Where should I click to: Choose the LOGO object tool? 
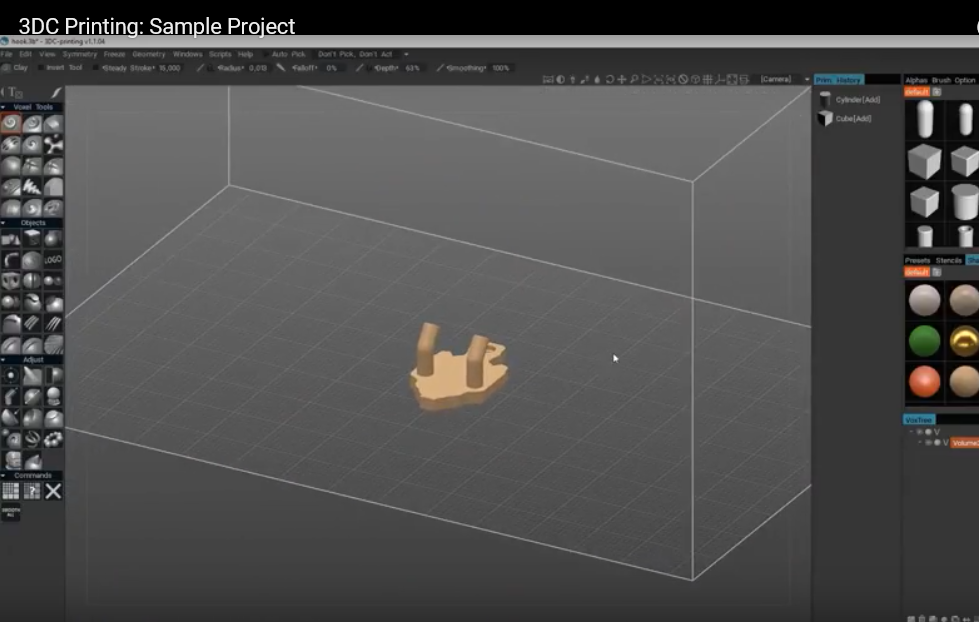tap(53, 259)
